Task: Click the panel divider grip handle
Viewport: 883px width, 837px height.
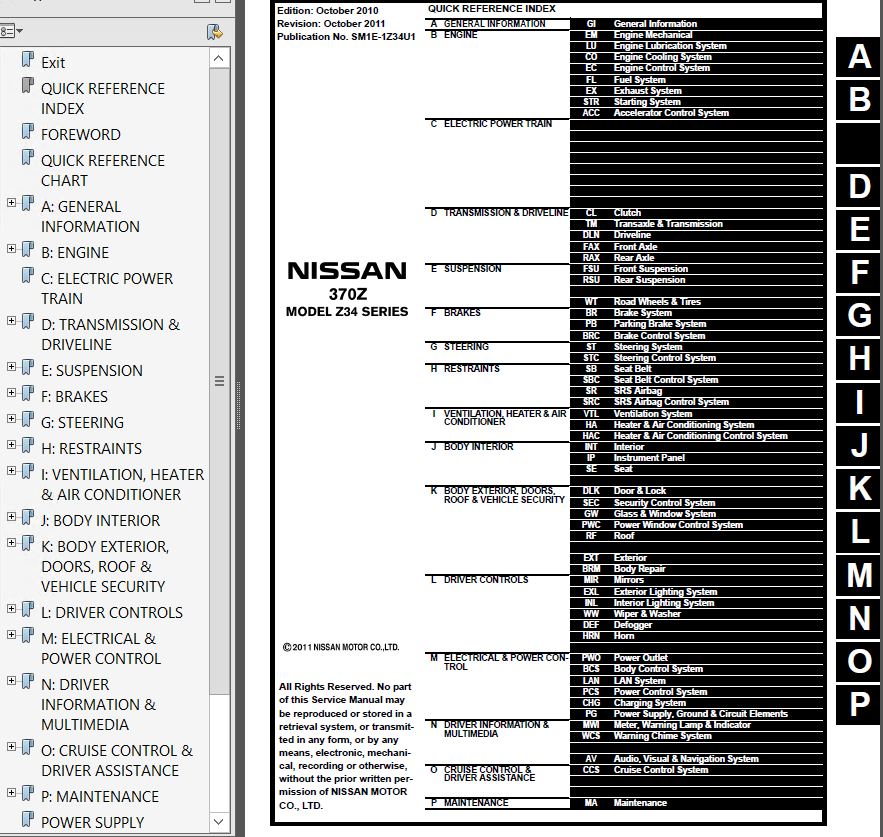Action: coord(239,406)
